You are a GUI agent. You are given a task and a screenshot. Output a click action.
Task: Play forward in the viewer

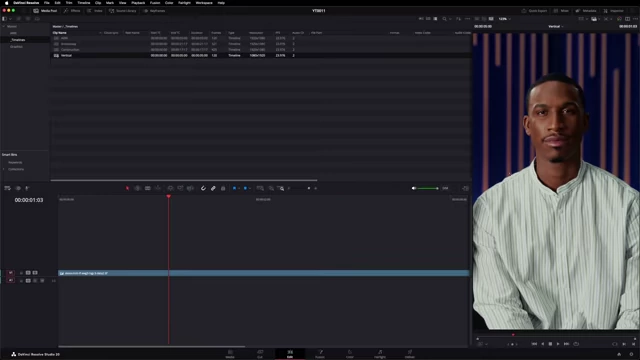[558, 344]
